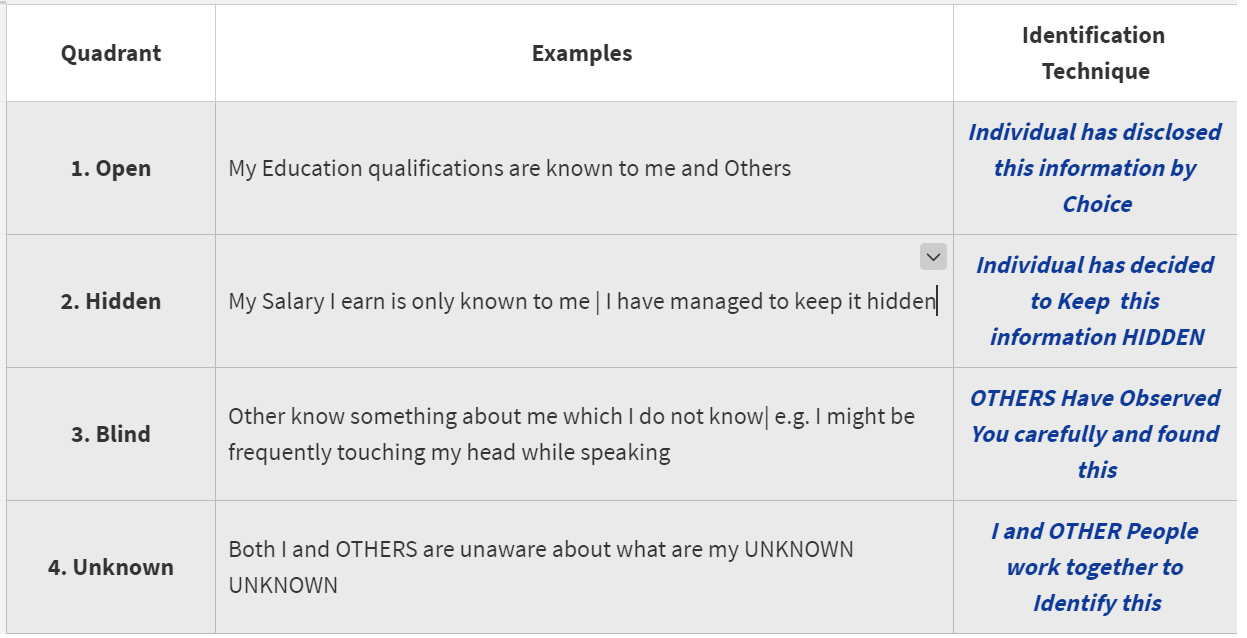The width and height of the screenshot is (1247, 638).
Task: Click the word 'Choice' in blue text
Action: 1097,204
